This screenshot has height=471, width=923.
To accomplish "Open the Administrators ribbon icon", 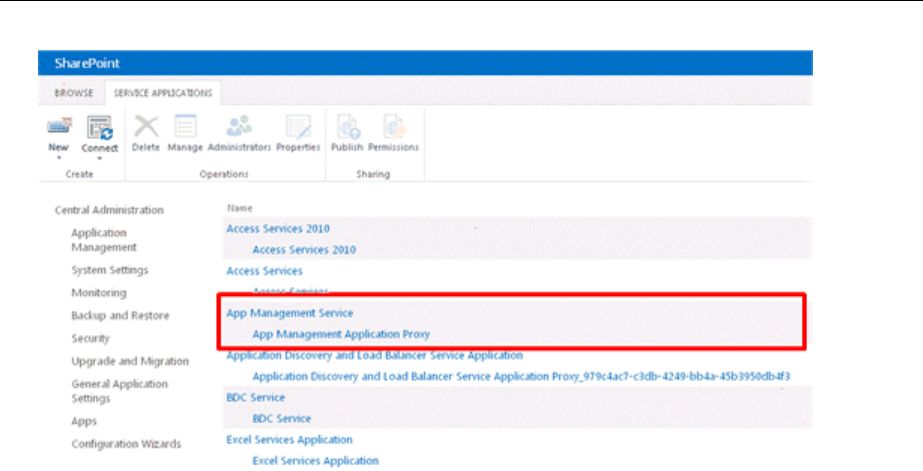I will (x=240, y=126).
